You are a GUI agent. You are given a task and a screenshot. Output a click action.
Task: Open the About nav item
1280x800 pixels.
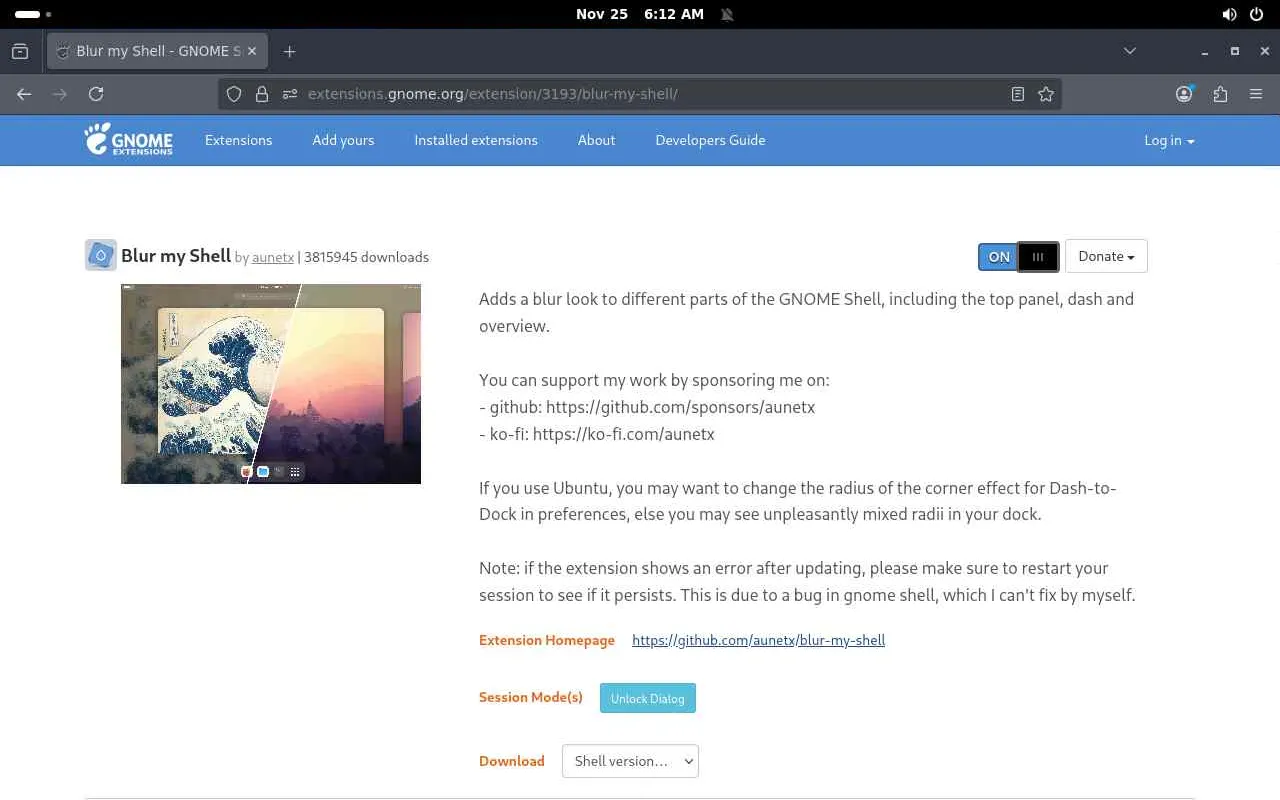tap(596, 140)
